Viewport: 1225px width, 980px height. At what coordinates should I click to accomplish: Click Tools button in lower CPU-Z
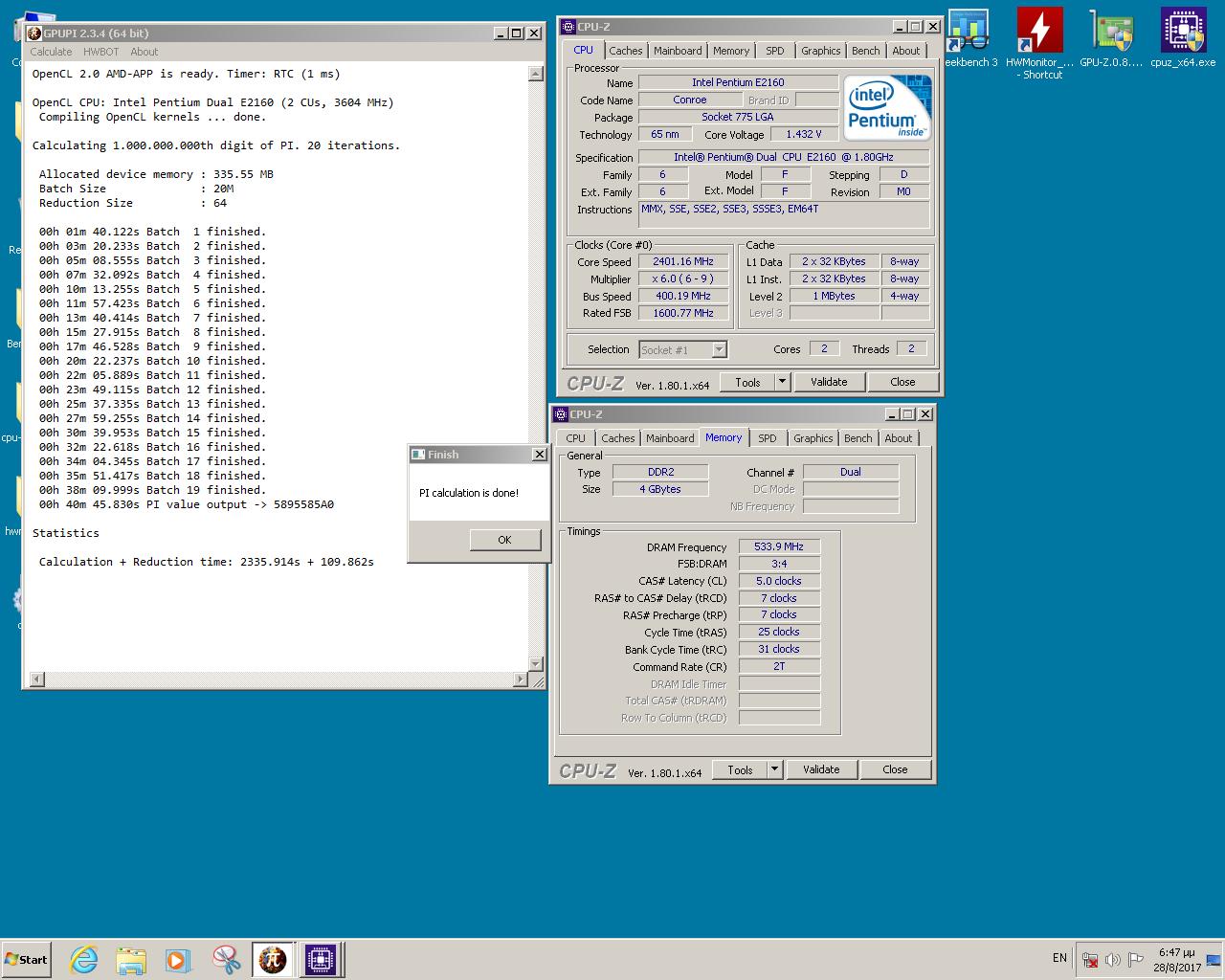tap(740, 769)
